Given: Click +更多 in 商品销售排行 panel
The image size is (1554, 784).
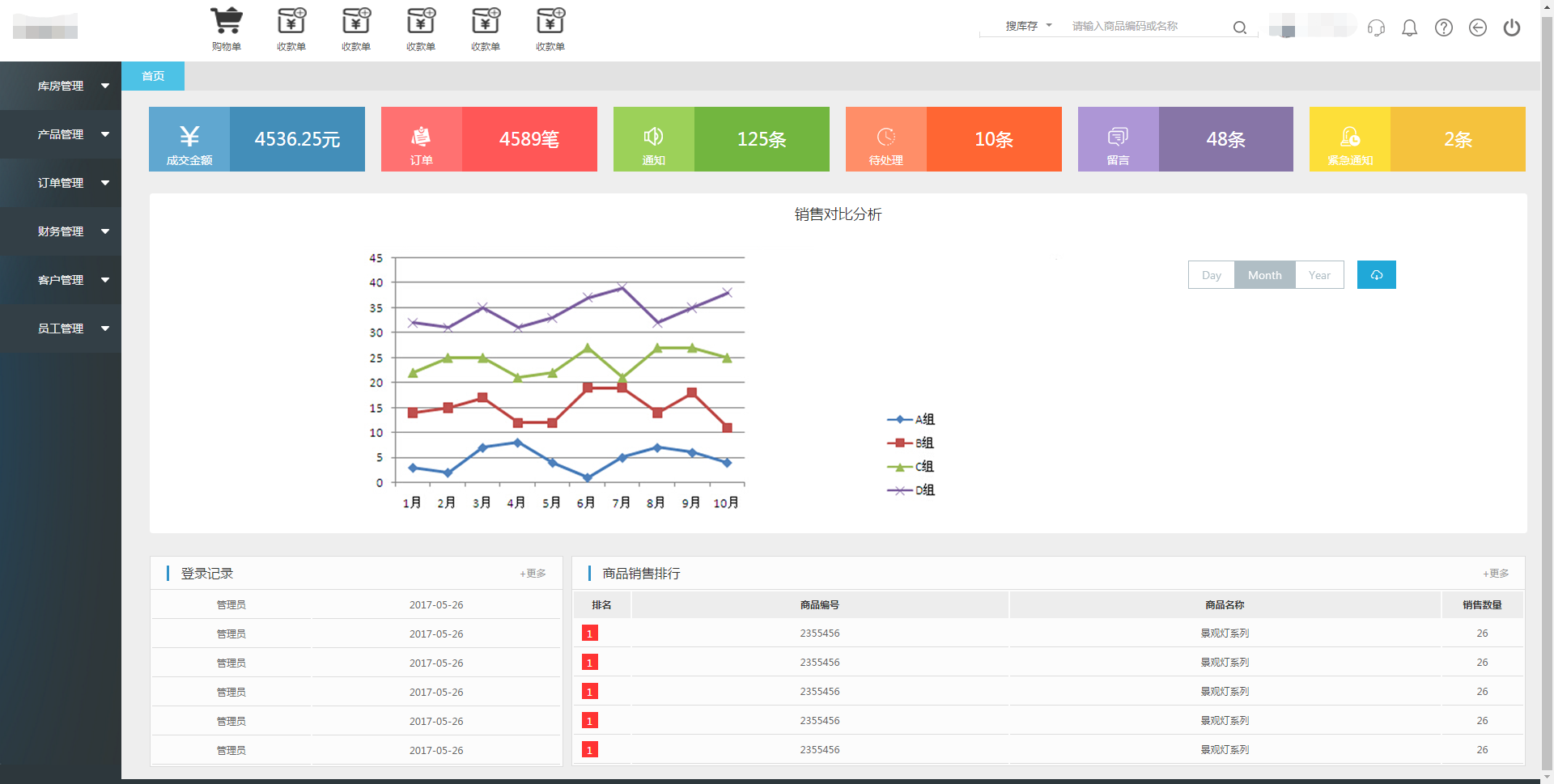Looking at the screenshot, I should (1495, 574).
